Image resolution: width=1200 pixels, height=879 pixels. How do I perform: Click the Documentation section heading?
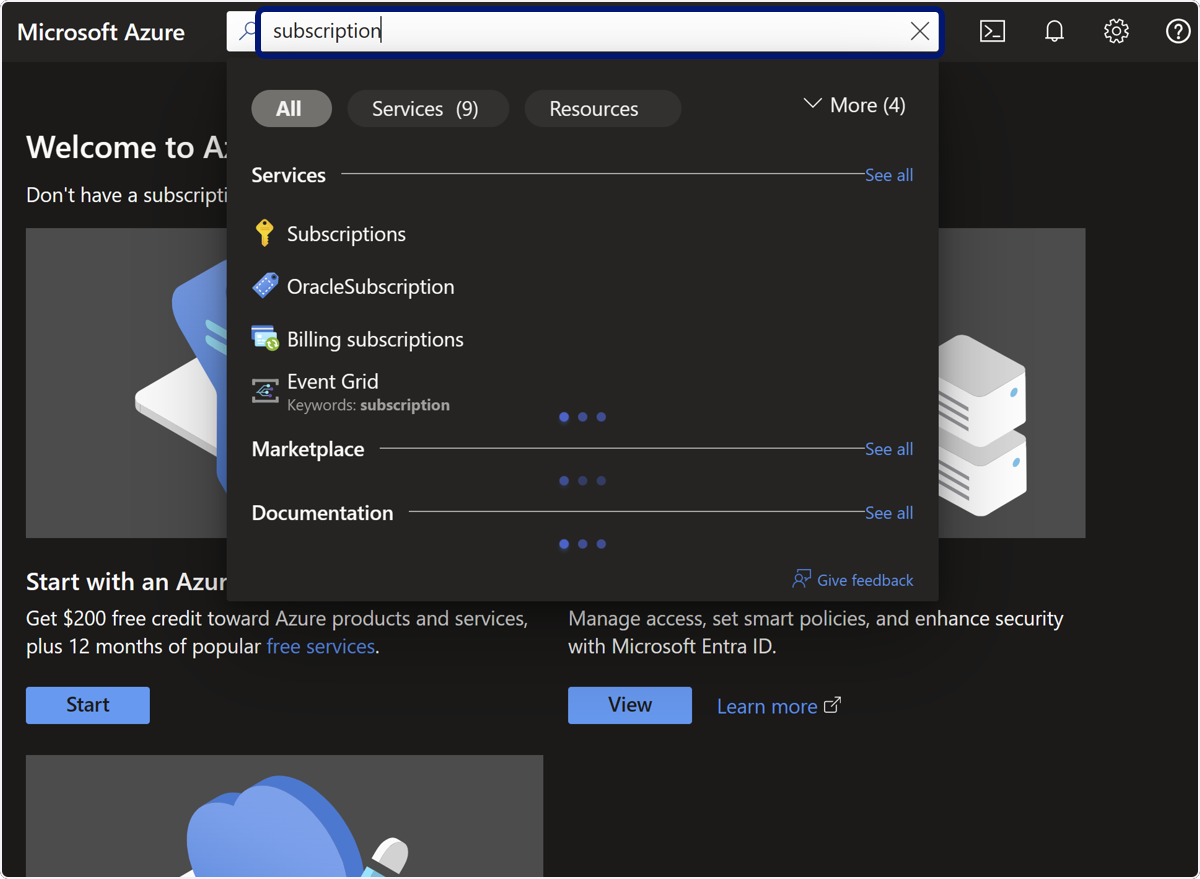point(323,513)
